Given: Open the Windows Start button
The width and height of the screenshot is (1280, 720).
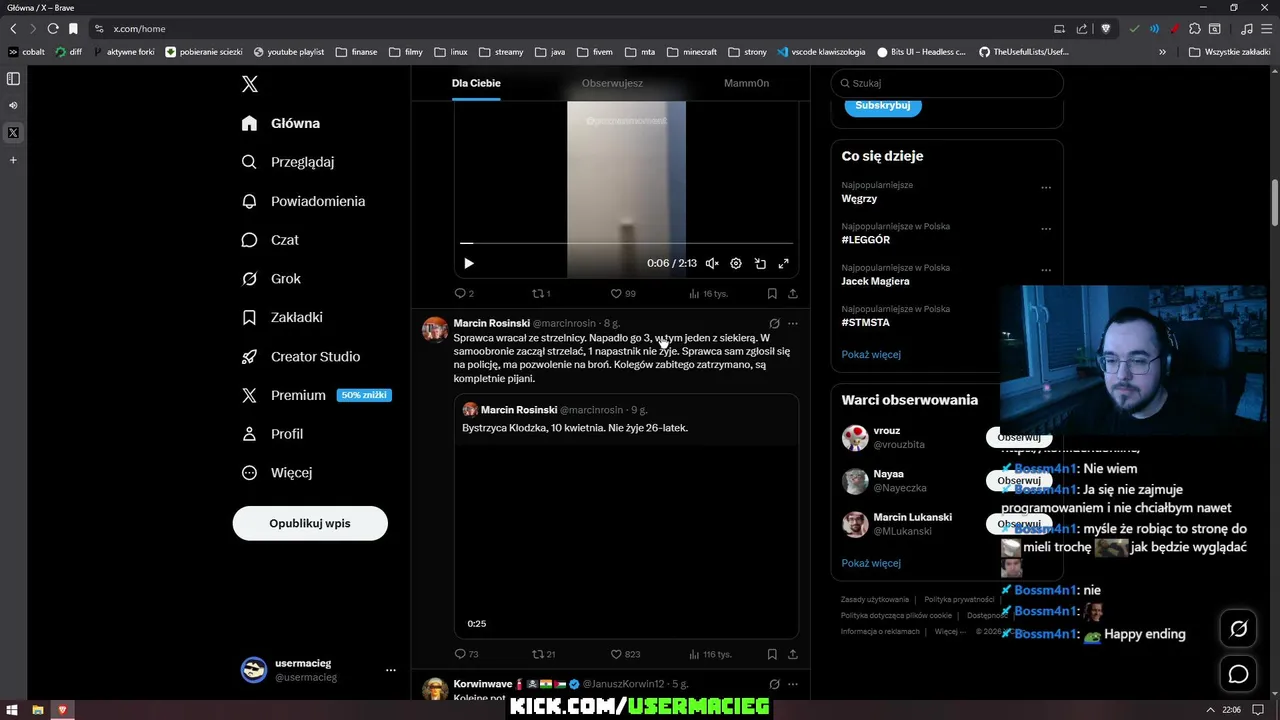Looking at the screenshot, I should (x=12, y=710).
